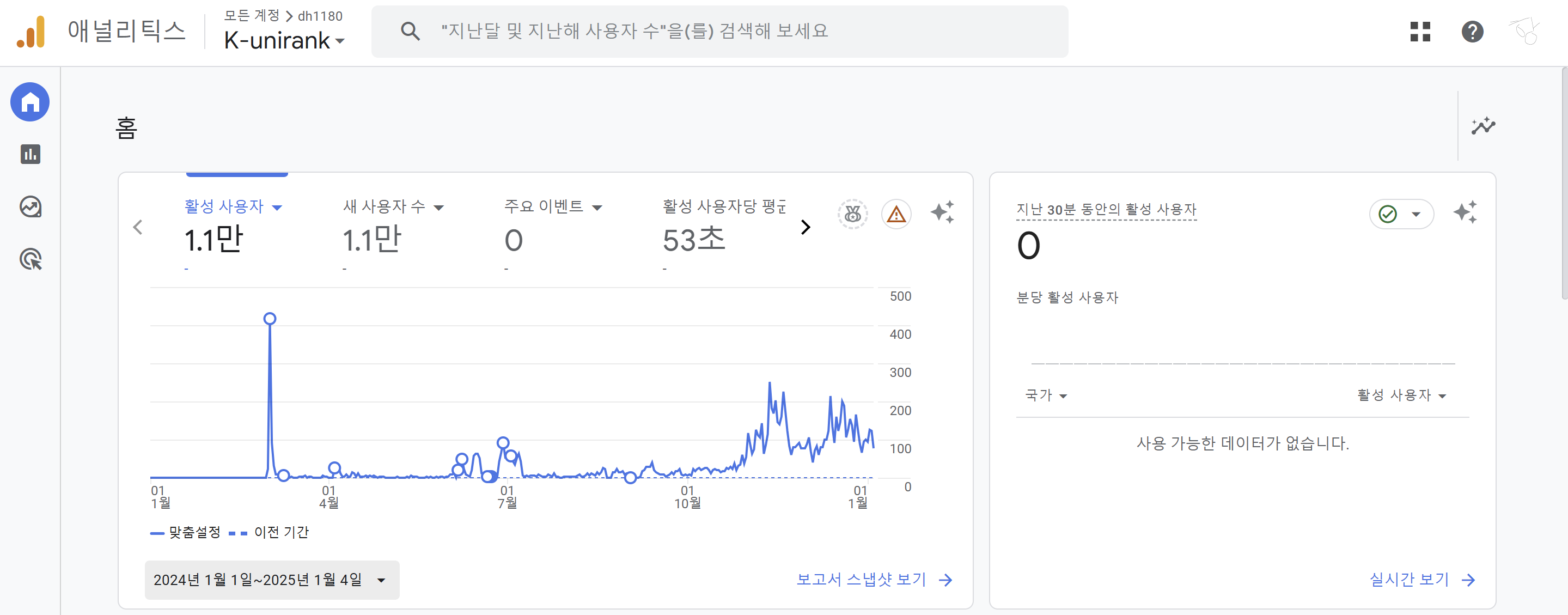1568x615 pixels.
Task: Click the medal badge icon on card
Action: click(x=852, y=214)
